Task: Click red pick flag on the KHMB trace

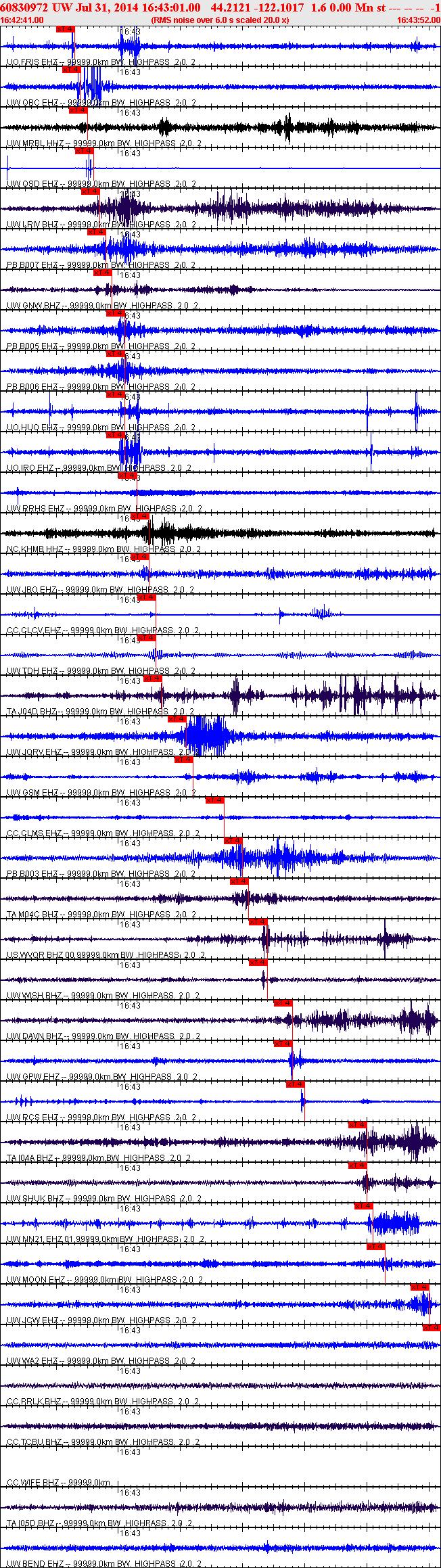Action: 140,516
